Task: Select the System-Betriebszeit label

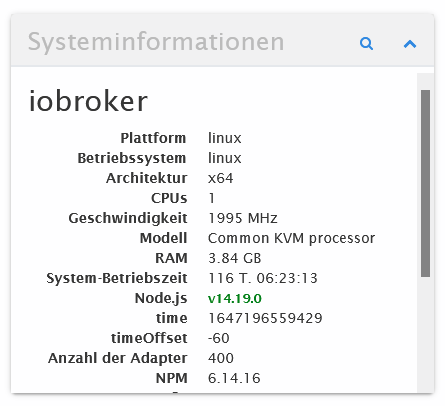Action: click(117, 279)
